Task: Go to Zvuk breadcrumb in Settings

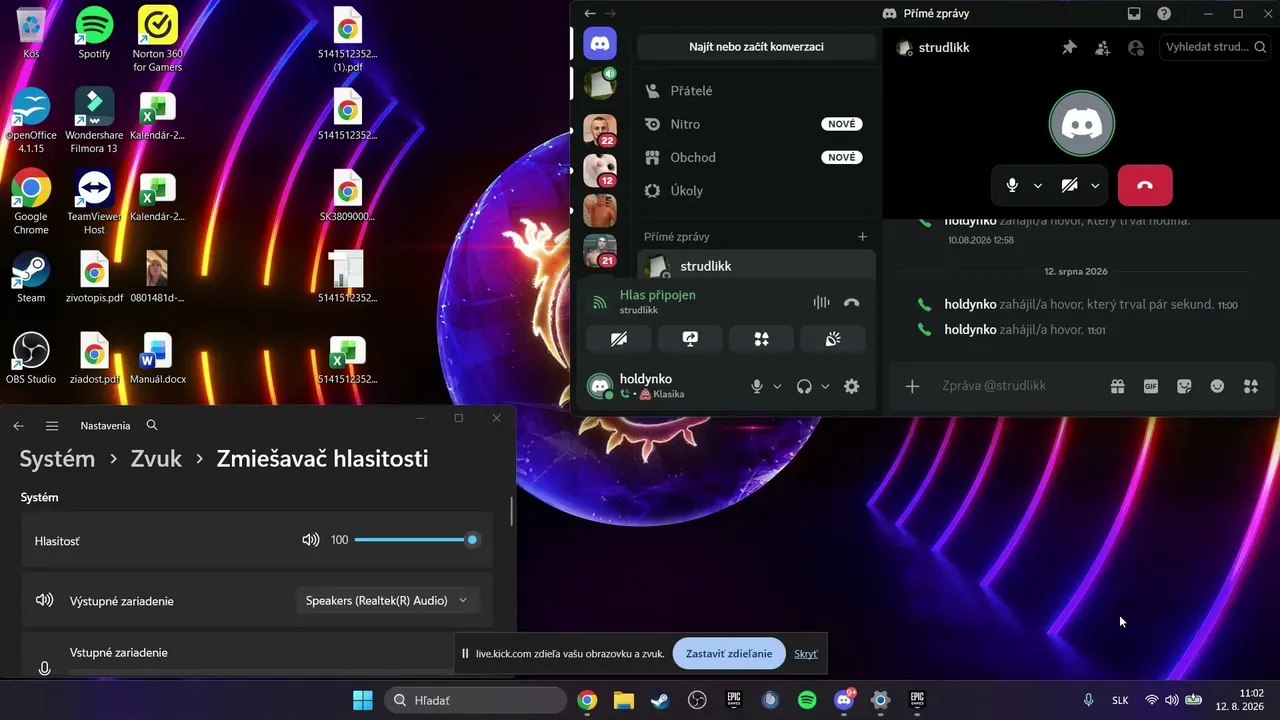Action: point(156,458)
